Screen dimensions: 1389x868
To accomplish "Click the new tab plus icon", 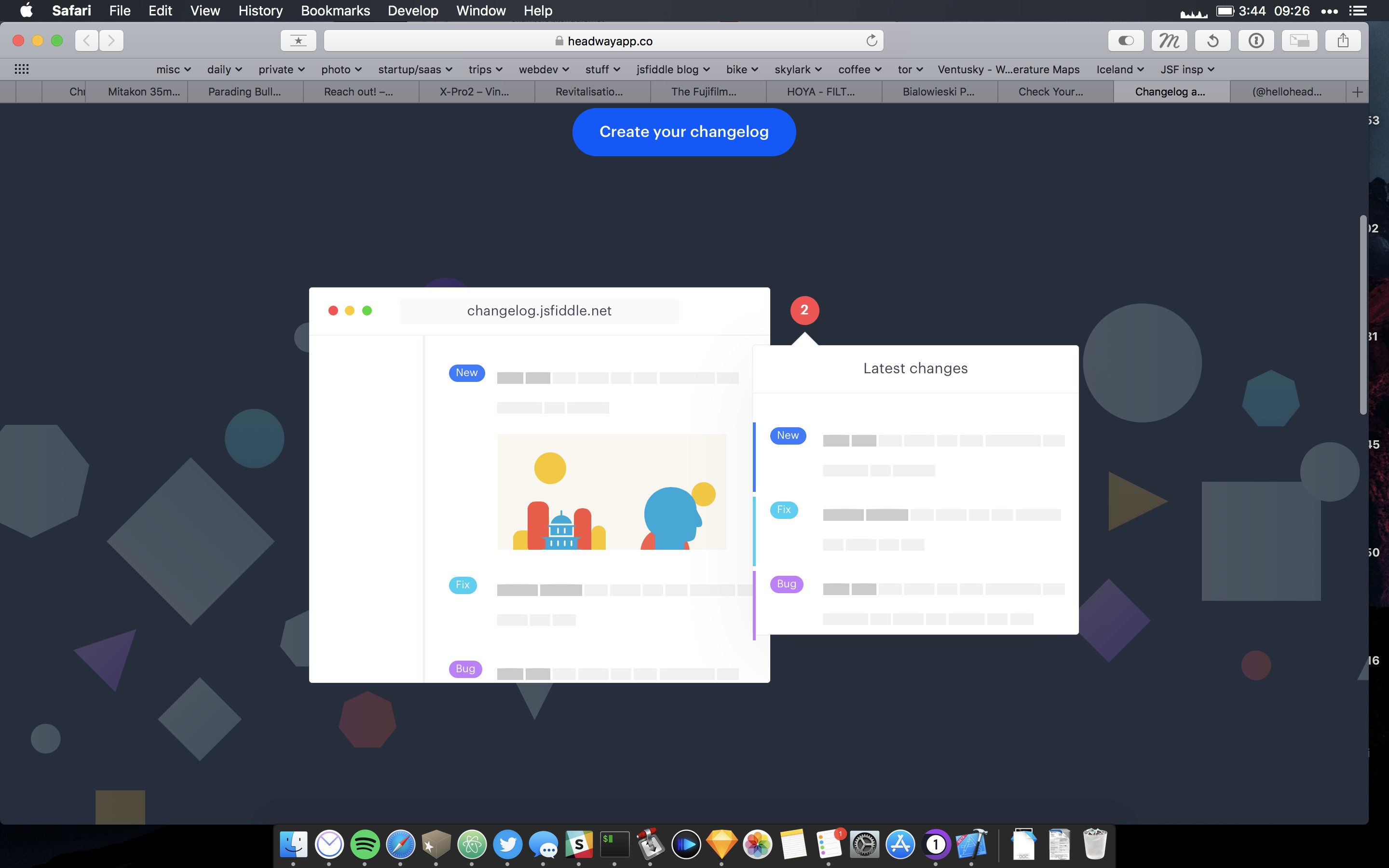I will (1357, 92).
